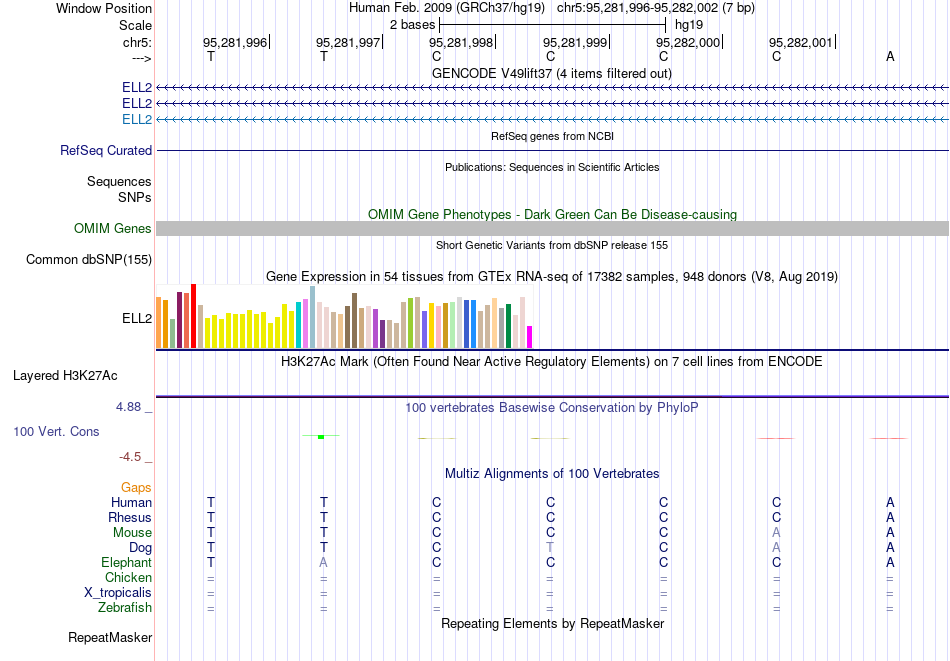Click the chr5:95,281,996-95,282,002 (7 bp) position text
Viewport: 950px width, 661px height.
[x=656, y=8]
